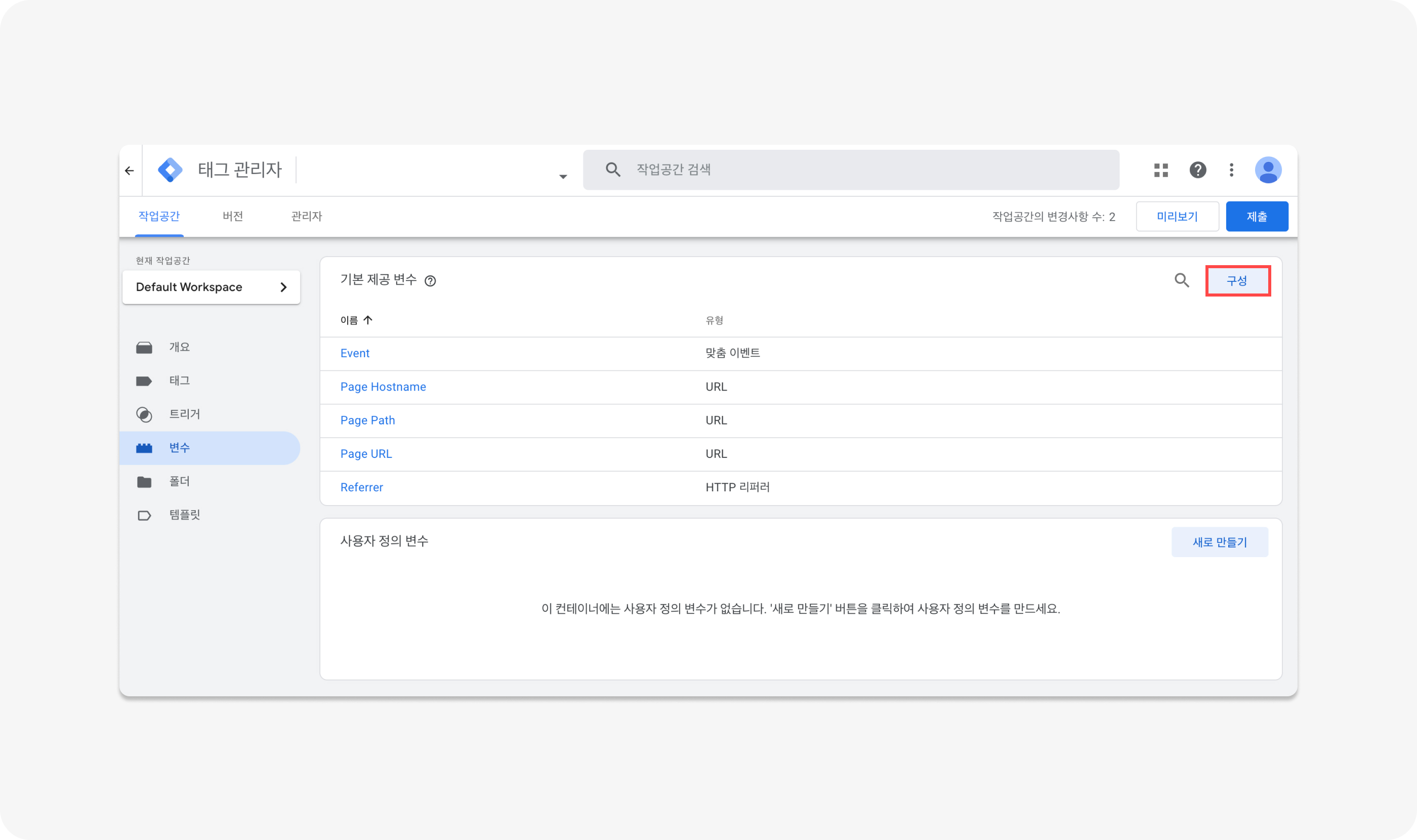This screenshot has height=840, width=1417.
Task: Open the Page Hostname variable link
Action: point(383,387)
